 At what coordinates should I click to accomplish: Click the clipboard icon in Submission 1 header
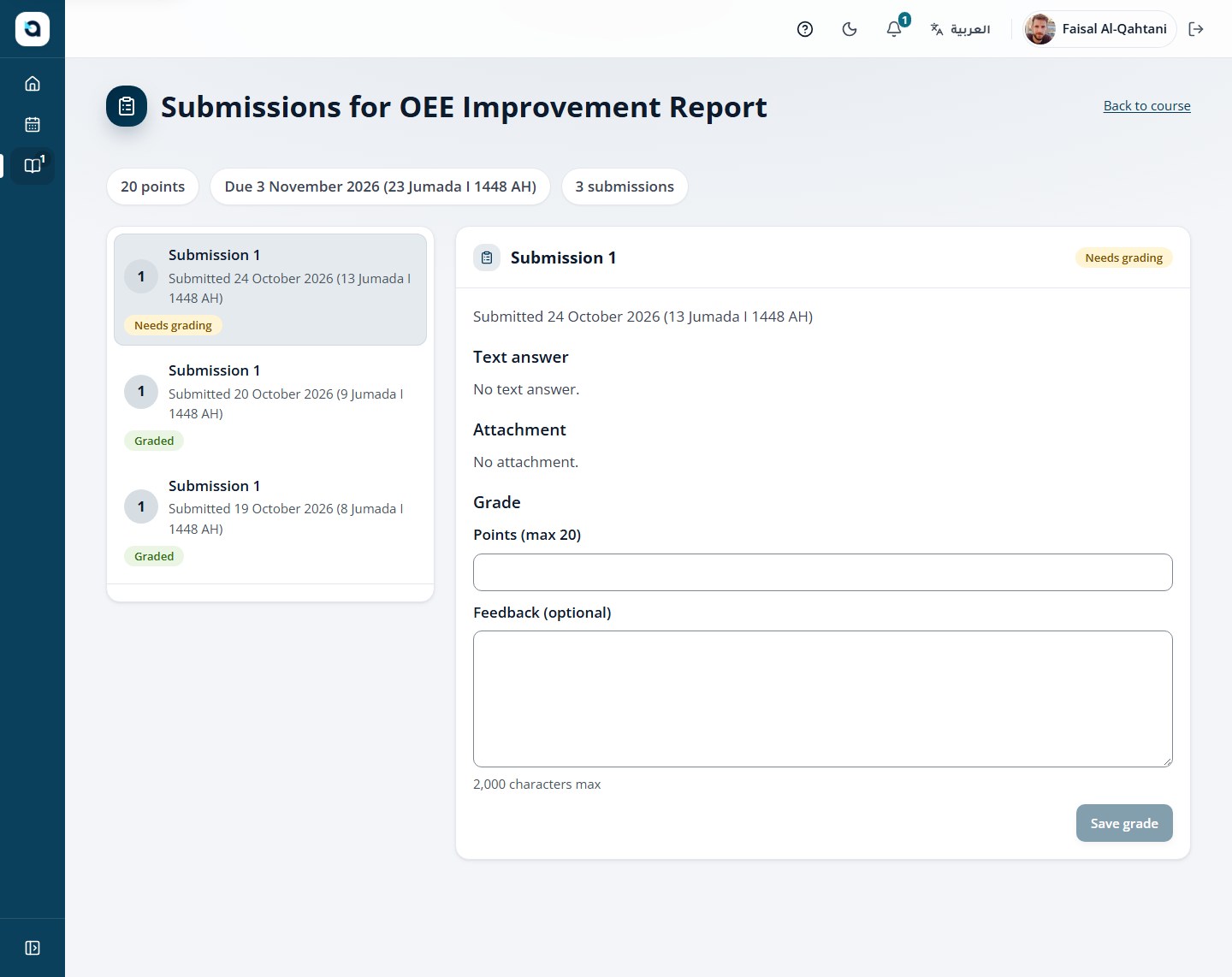coord(487,258)
